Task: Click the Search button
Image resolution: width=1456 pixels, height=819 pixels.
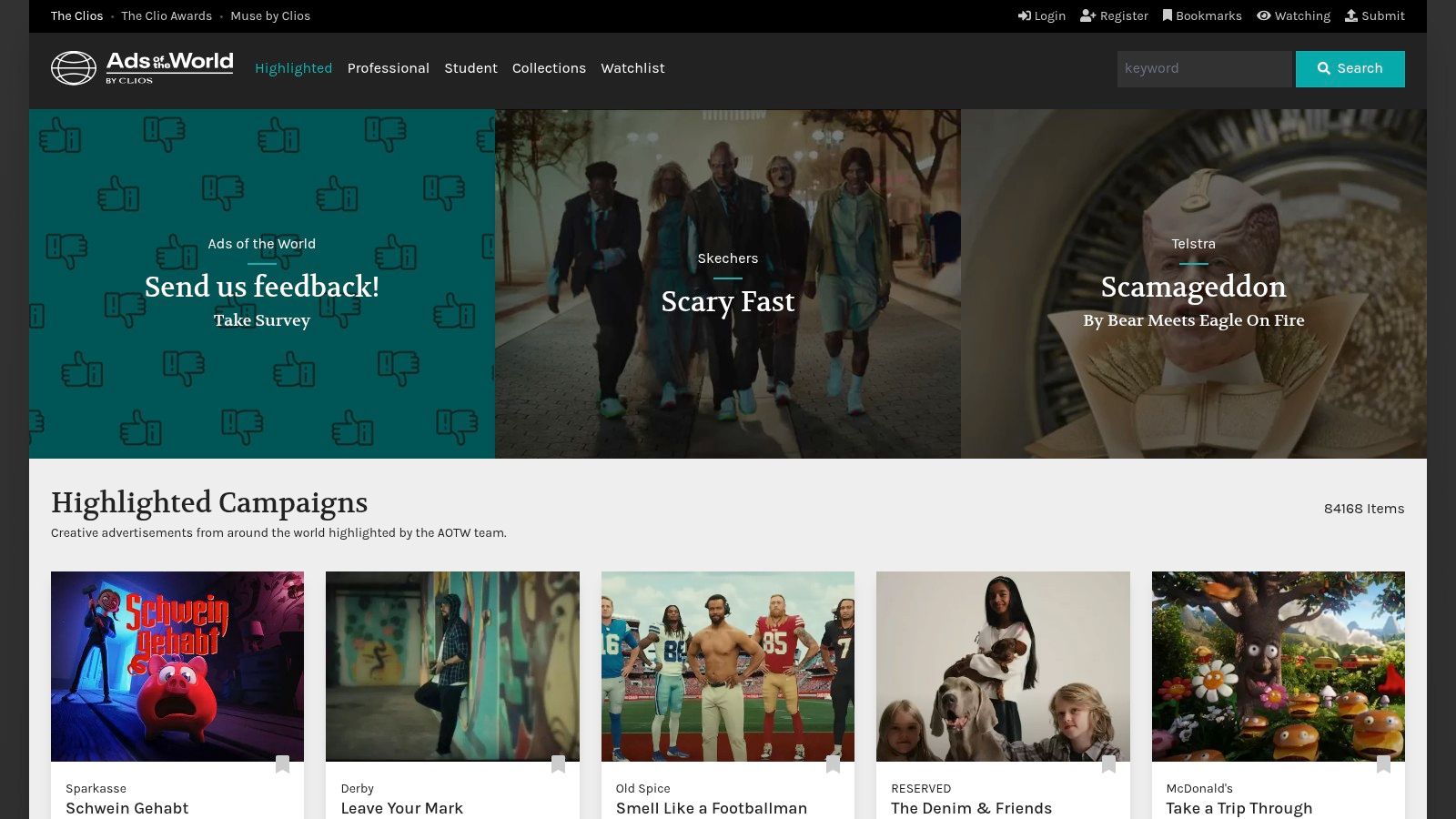Action: [1350, 69]
